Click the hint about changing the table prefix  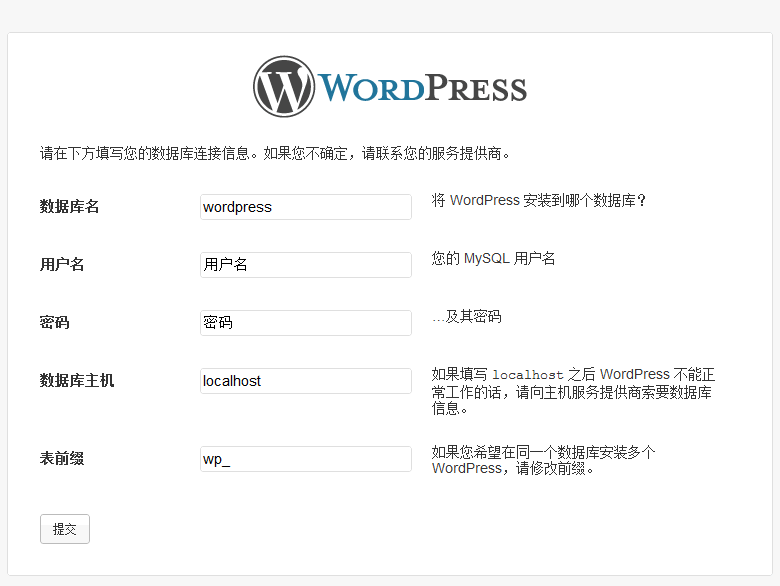click(x=543, y=460)
